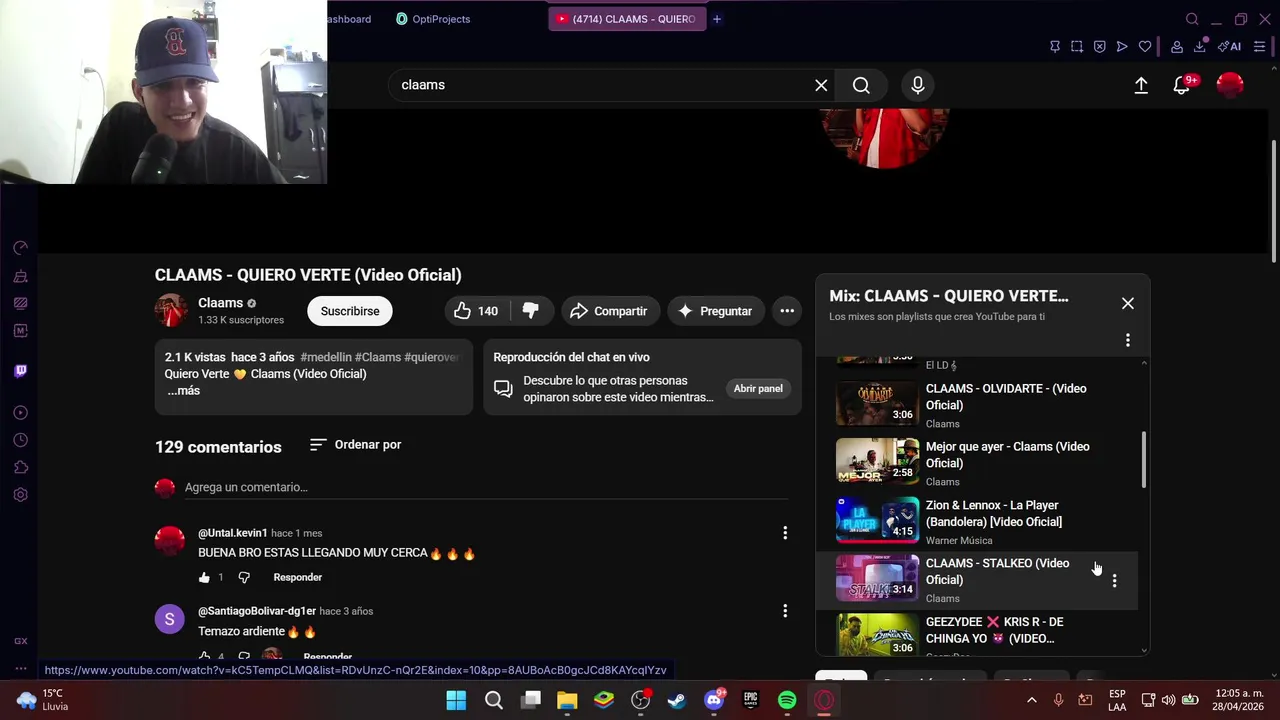Open system volume control in tray
The image size is (1280, 720).
point(1168,700)
